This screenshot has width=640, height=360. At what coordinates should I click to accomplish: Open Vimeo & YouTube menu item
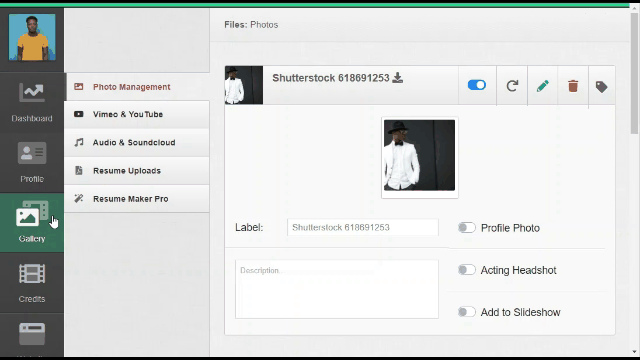pos(137,114)
